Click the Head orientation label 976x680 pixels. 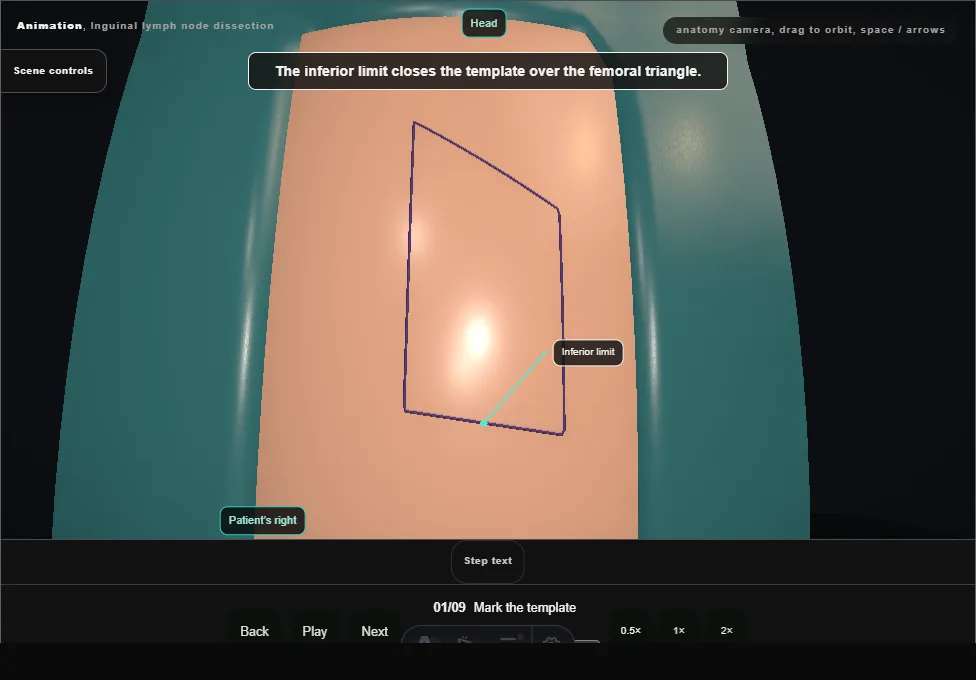[x=484, y=24]
